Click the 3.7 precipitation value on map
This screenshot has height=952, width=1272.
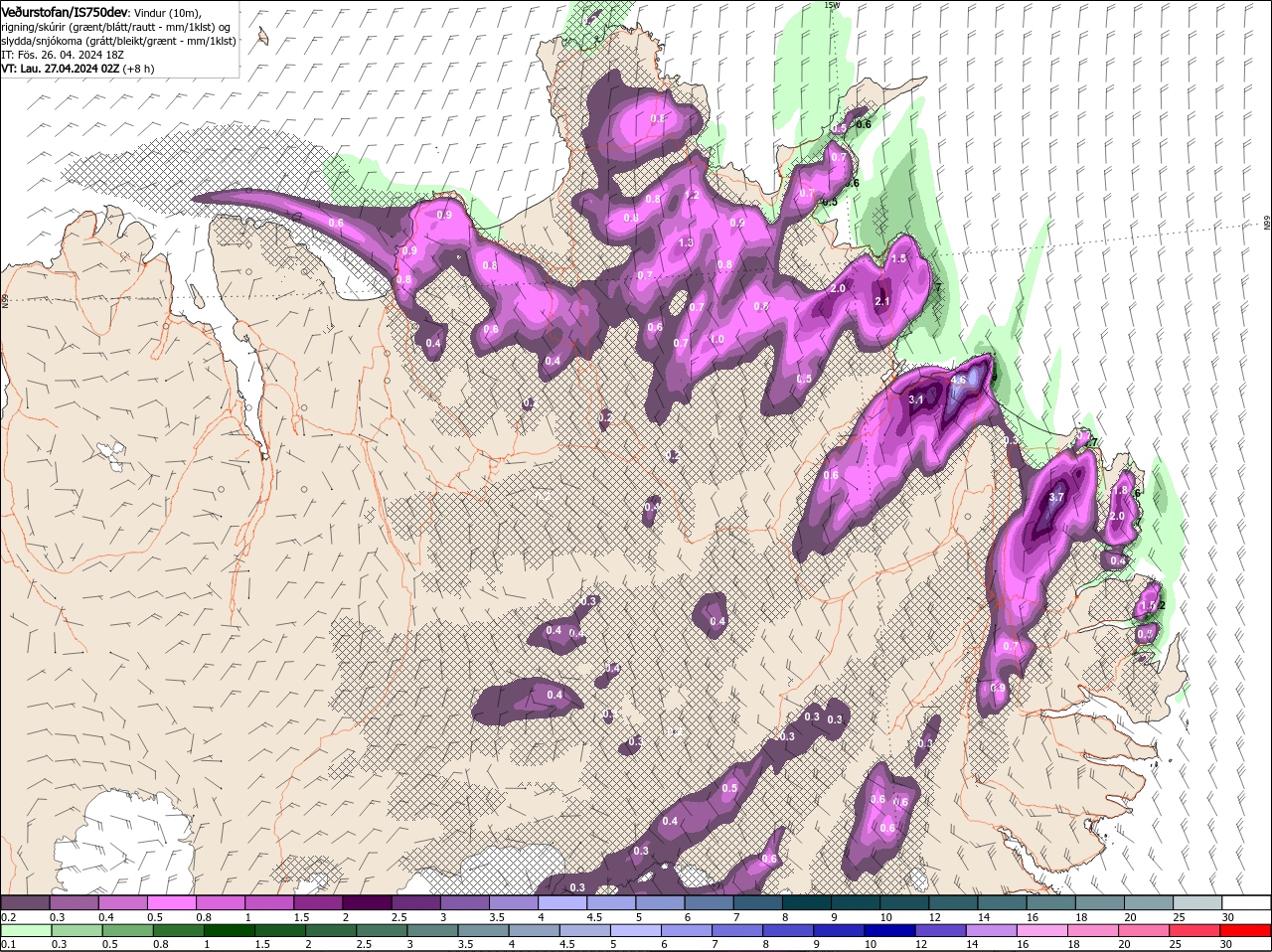tap(1056, 497)
